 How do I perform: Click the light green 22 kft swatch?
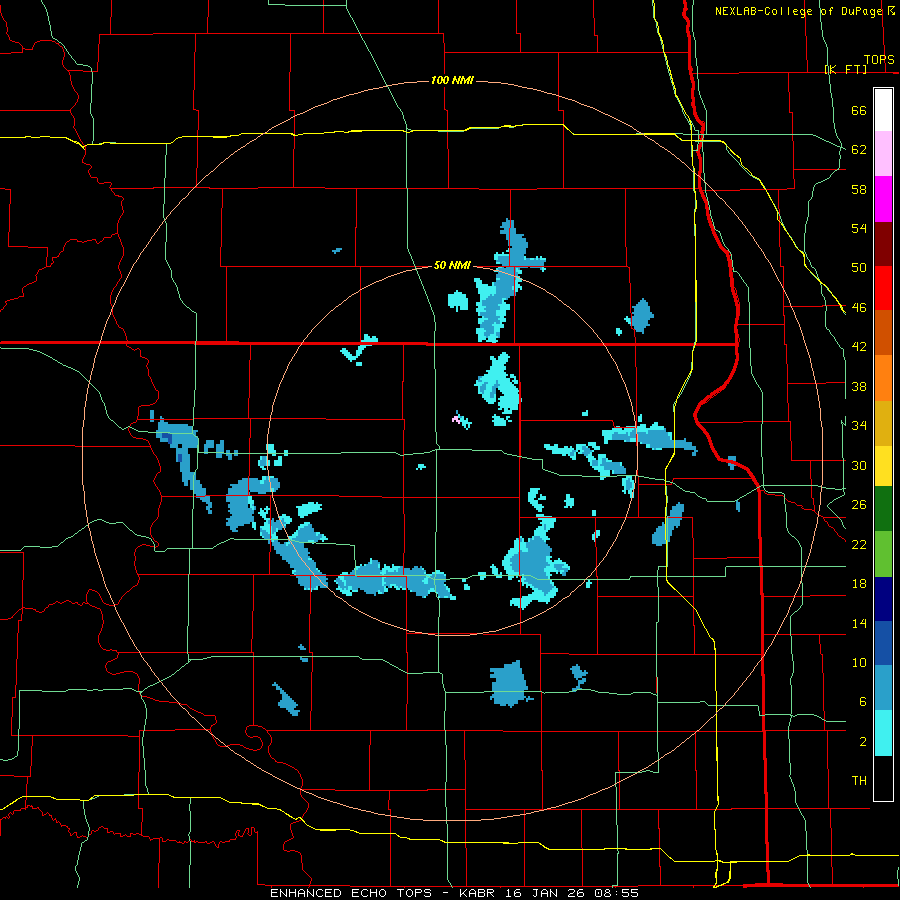(883, 553)
